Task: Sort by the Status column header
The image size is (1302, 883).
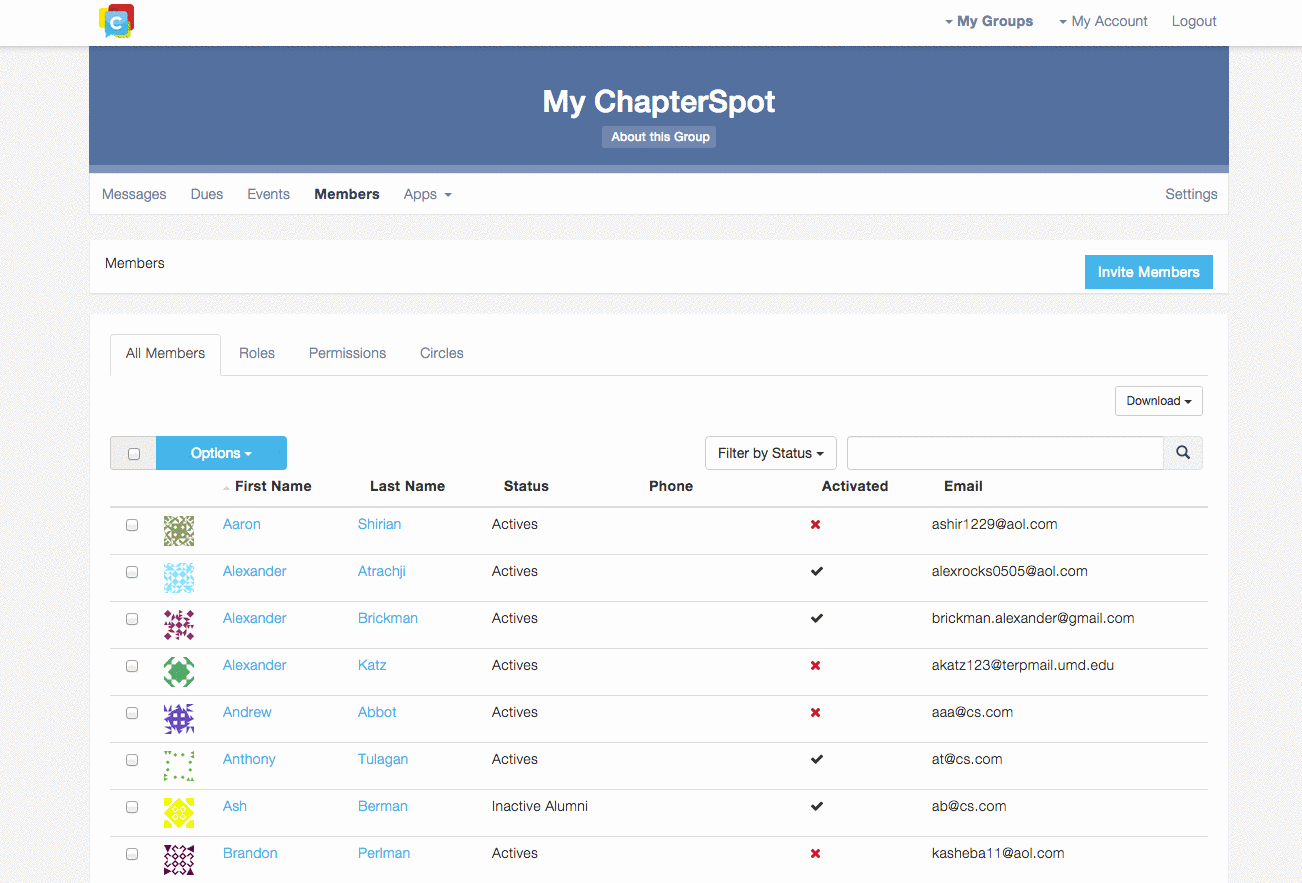Action: coord(526,486)
